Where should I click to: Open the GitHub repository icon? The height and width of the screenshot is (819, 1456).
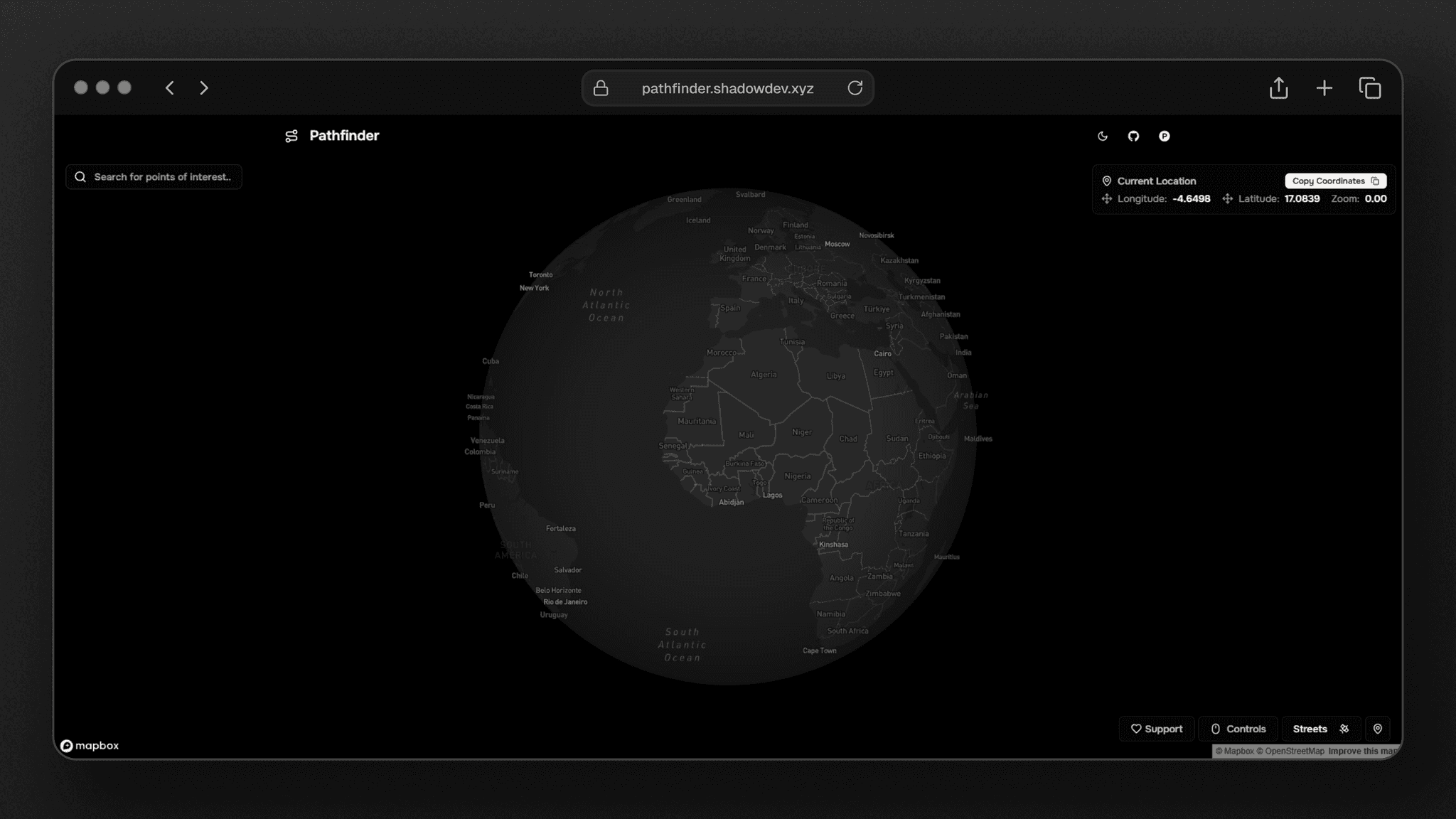pyautogui.click(x=1133, y=136)
